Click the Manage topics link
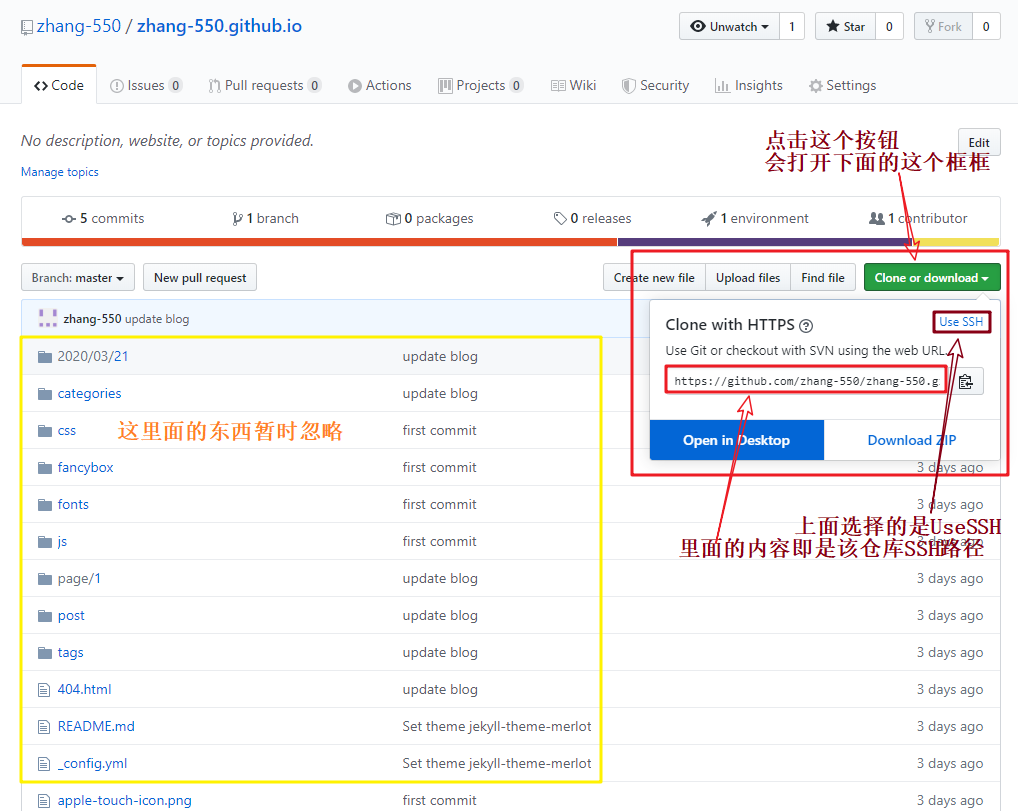 60,172
